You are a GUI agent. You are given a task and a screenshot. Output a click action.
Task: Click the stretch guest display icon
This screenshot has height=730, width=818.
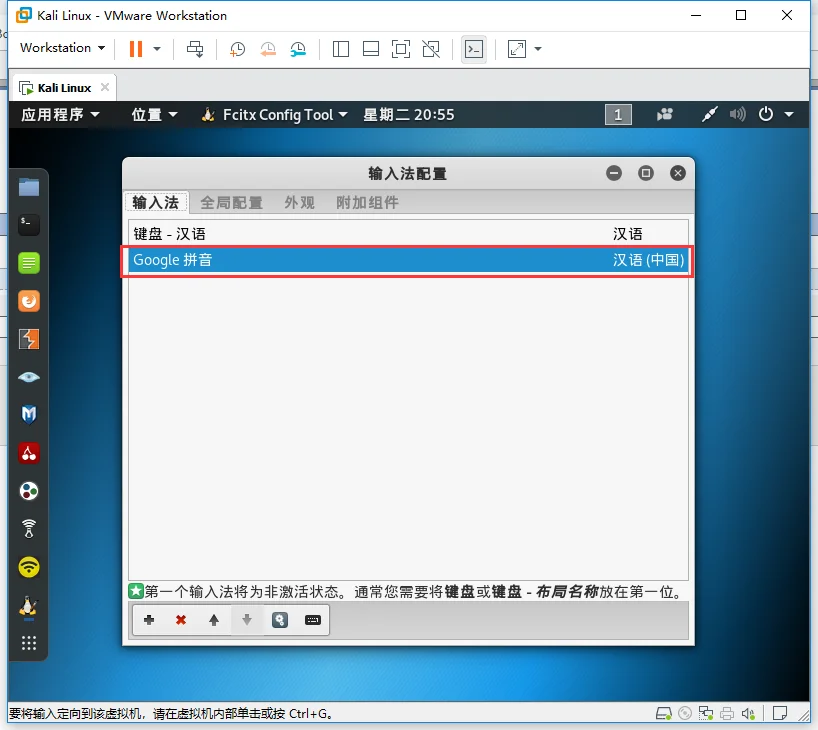pos(516,49)
